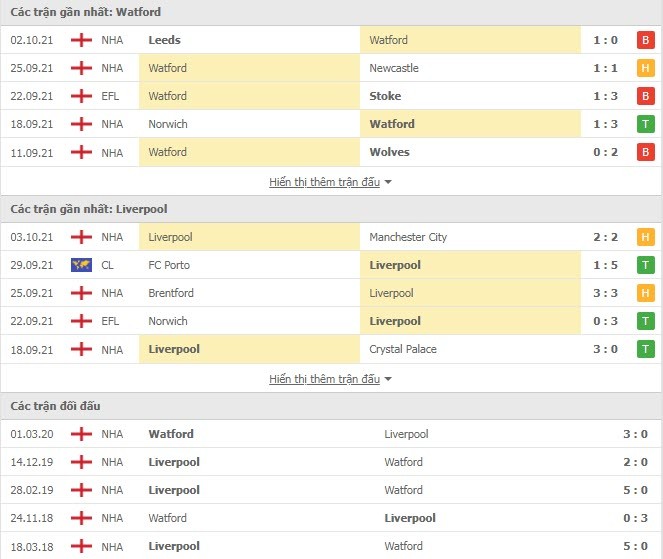
Task: Click the orange H badge for Watford vs Newcastle
Action: click(645, 68)
